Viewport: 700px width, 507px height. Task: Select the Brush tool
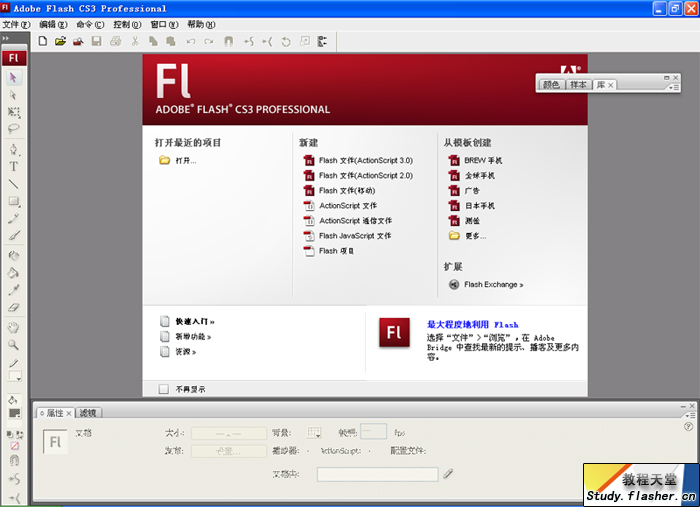click(x=14, y=235)
